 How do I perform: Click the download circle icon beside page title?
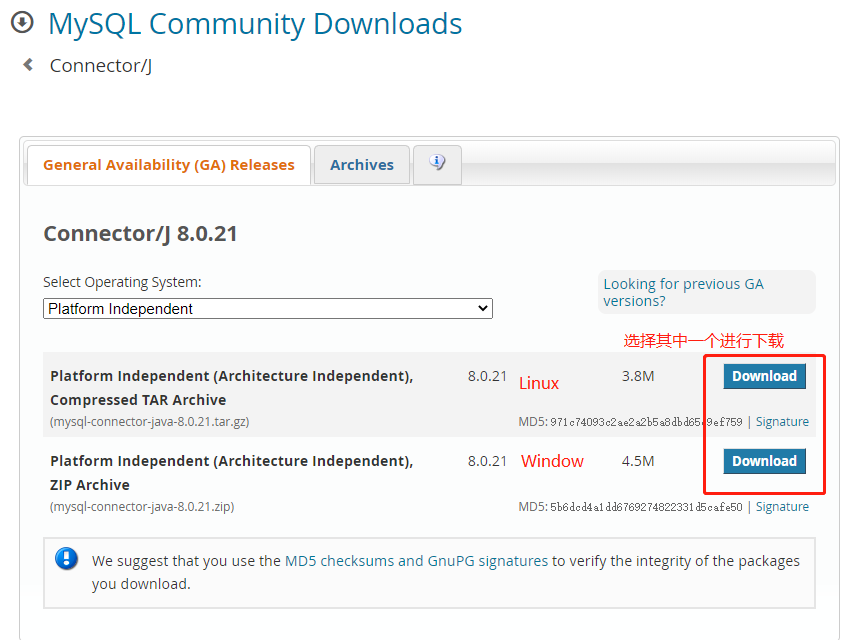coord(22,23)
